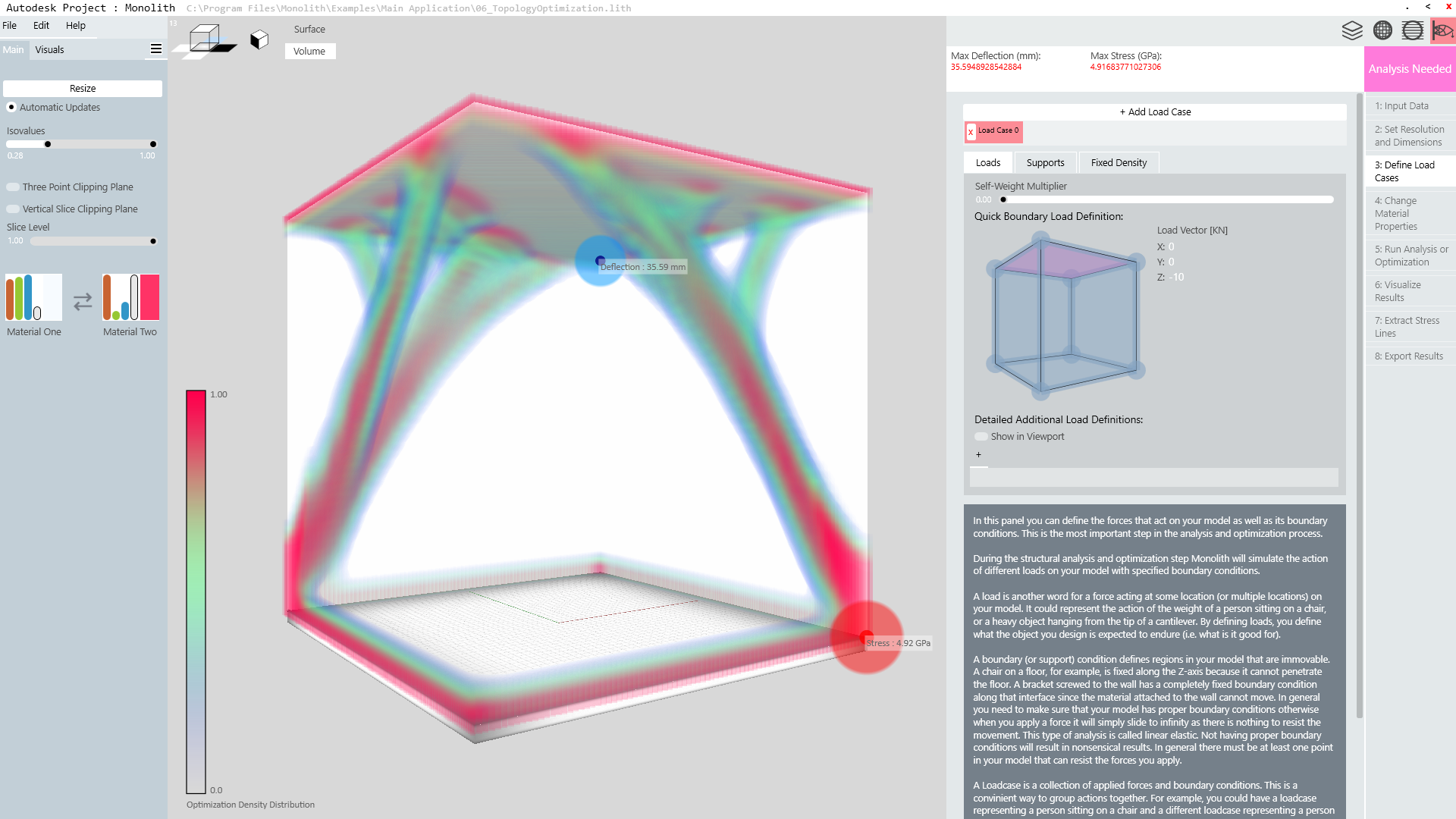Image resolution: width=1456 pixels, height=819 pixels.
Task: Open the Edit menu
Action: [x=41, y=25]
